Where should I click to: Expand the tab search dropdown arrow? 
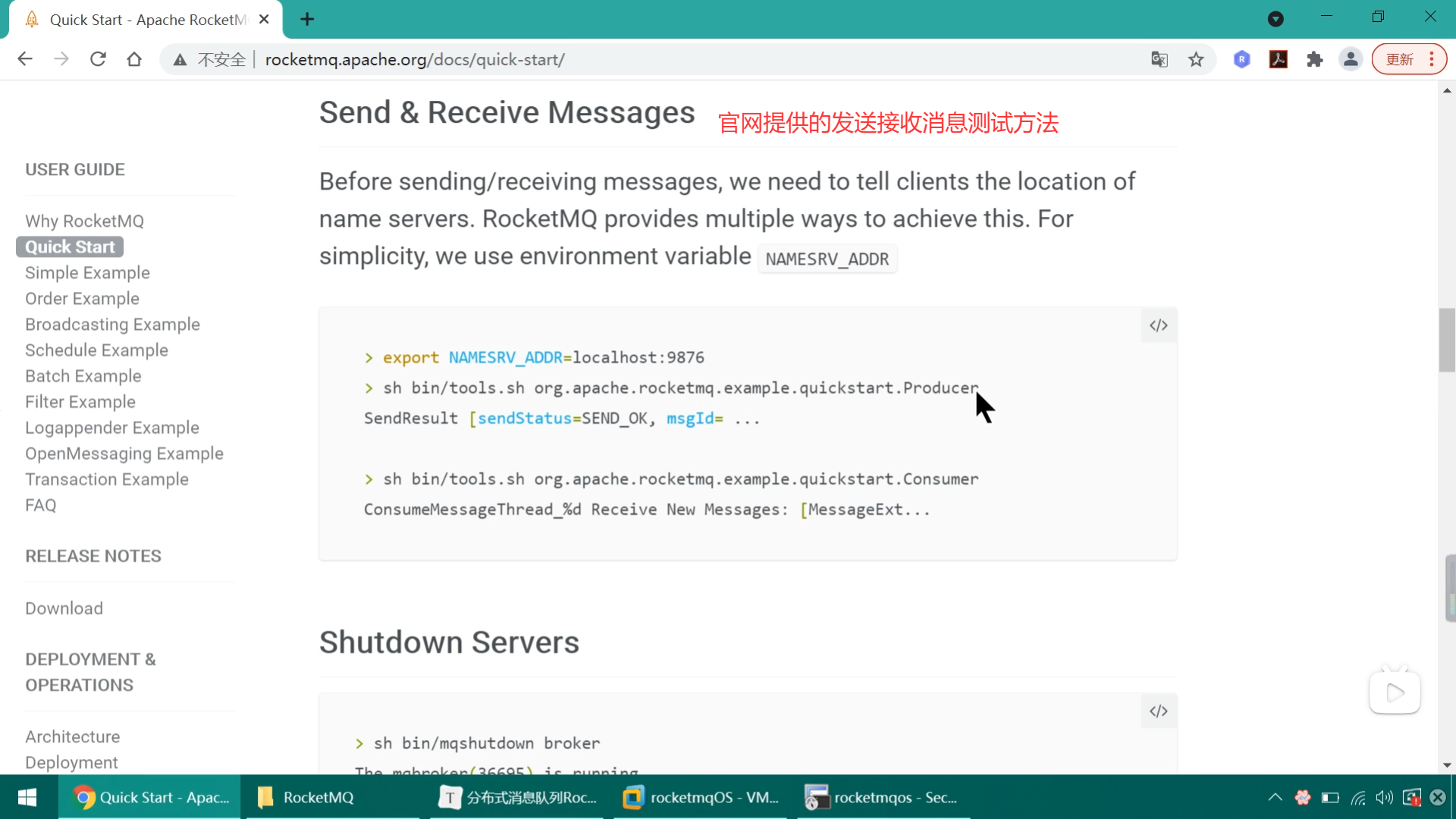pos(1276,19)
